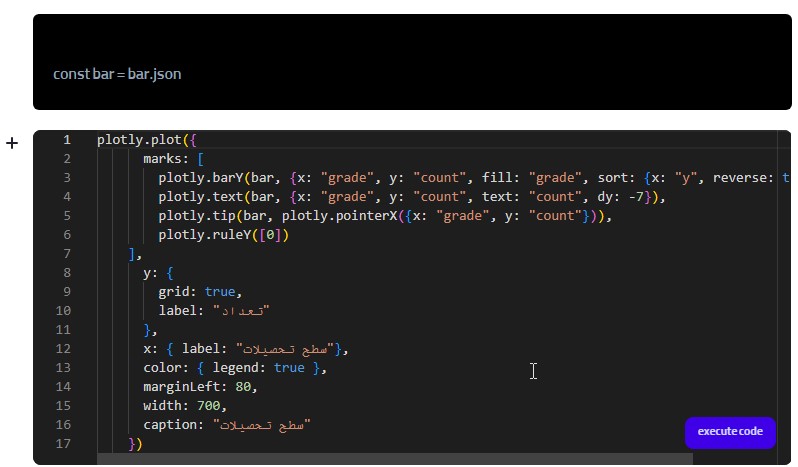Click 'caption:' on line 16

coord(174,425)
